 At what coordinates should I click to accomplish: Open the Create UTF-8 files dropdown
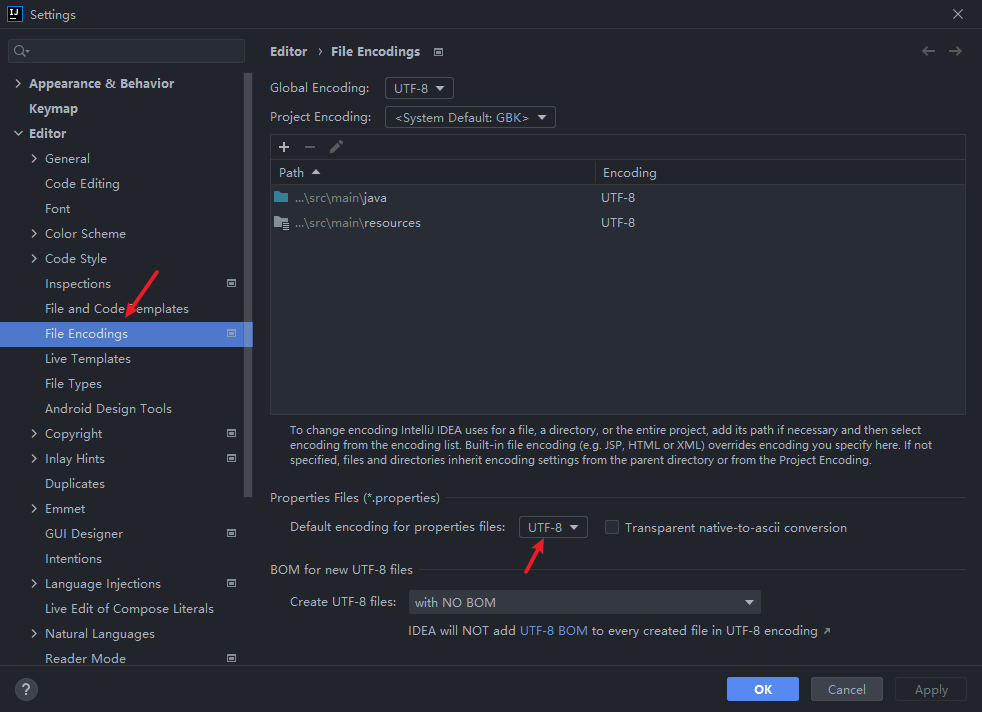pyautogui.click(x=584, y=602)
